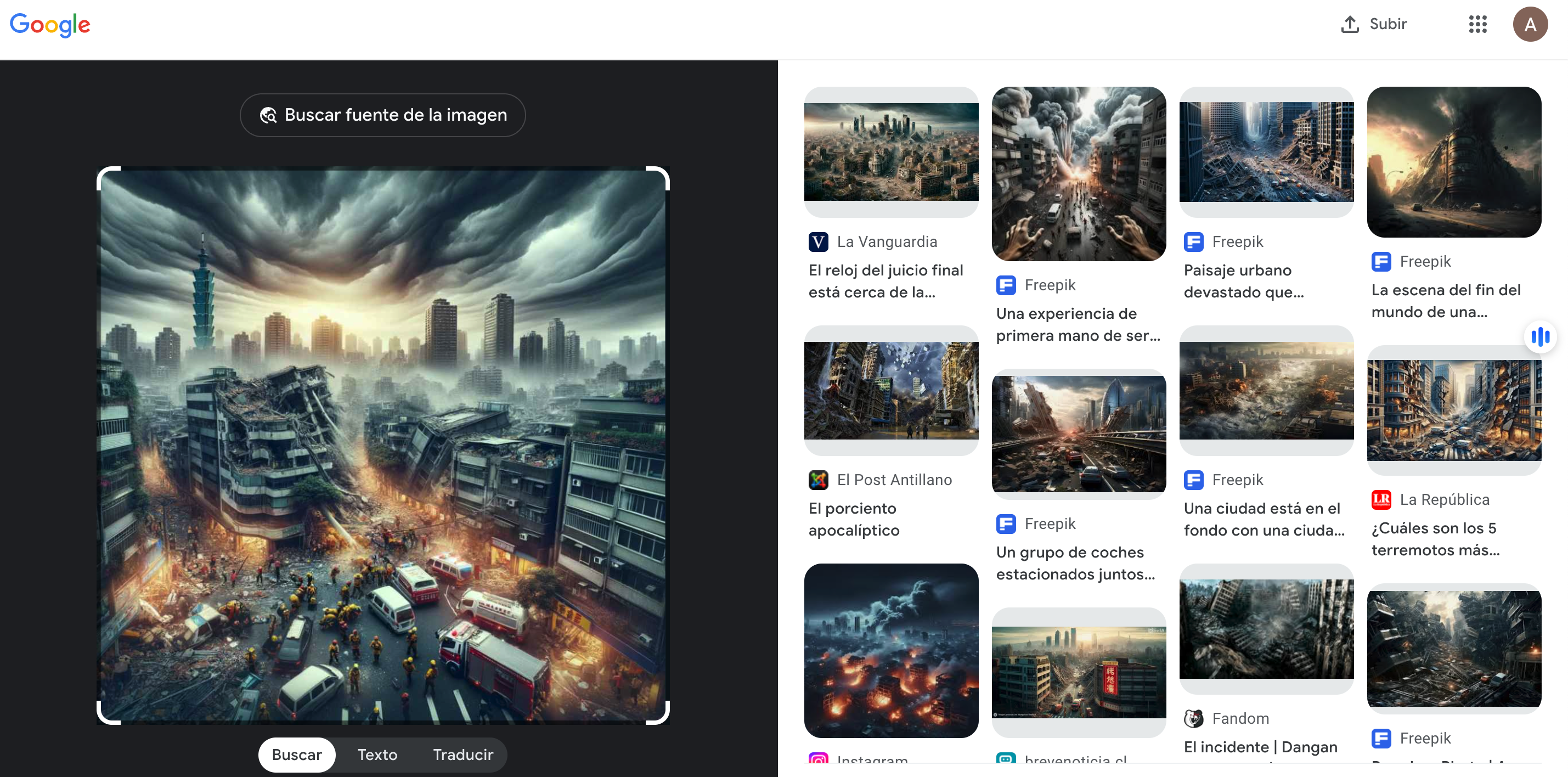Open the Fandom dark ruins thumbnail
This screenshot has width=1568, height=777.
[1266, 629]
